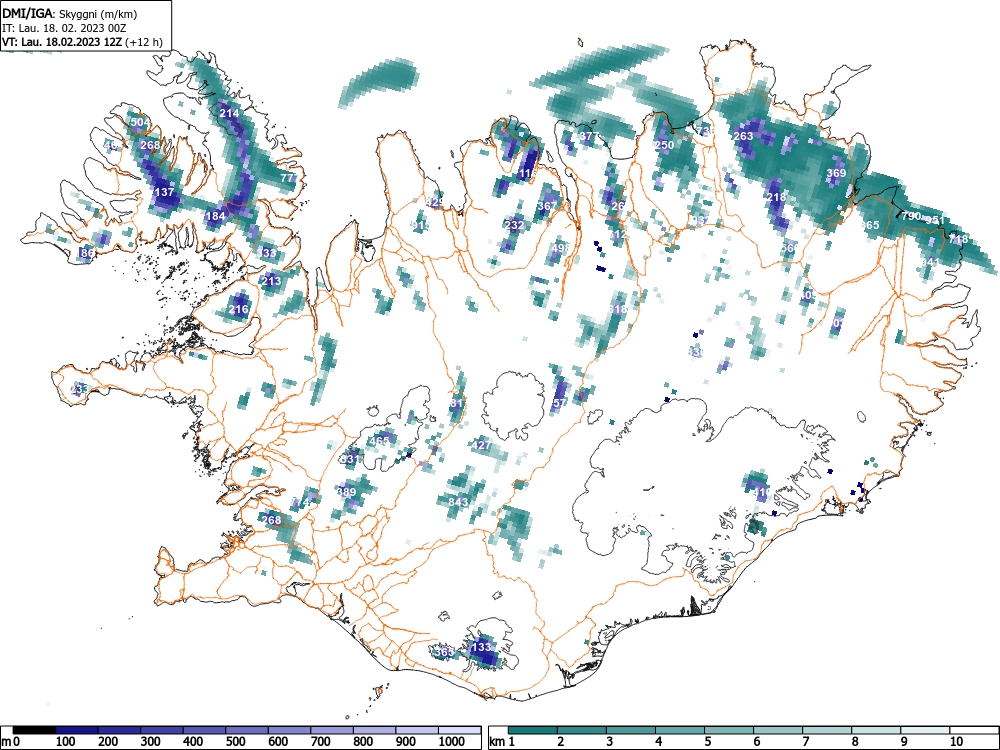
Task: Click the 214 visibility value
Action: [x=229, y=114]
